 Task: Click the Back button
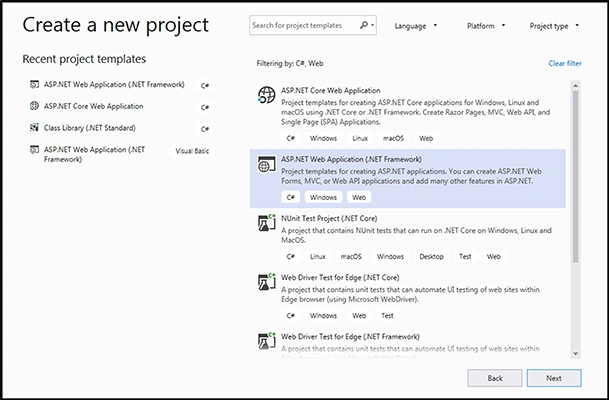coord(495,378)
